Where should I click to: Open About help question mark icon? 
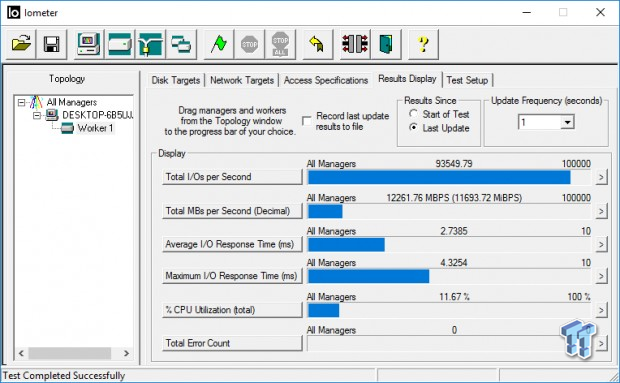click(423, 44)
